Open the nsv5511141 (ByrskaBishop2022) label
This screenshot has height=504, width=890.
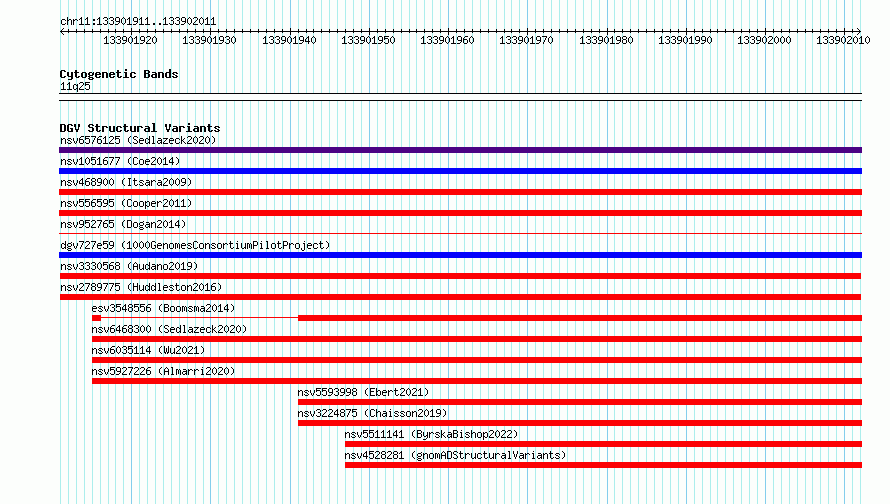[x=431, y=434]
